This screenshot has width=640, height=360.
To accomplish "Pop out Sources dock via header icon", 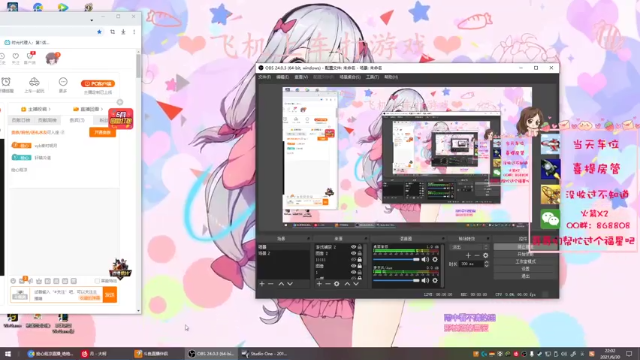I will [x=365, y=238].
